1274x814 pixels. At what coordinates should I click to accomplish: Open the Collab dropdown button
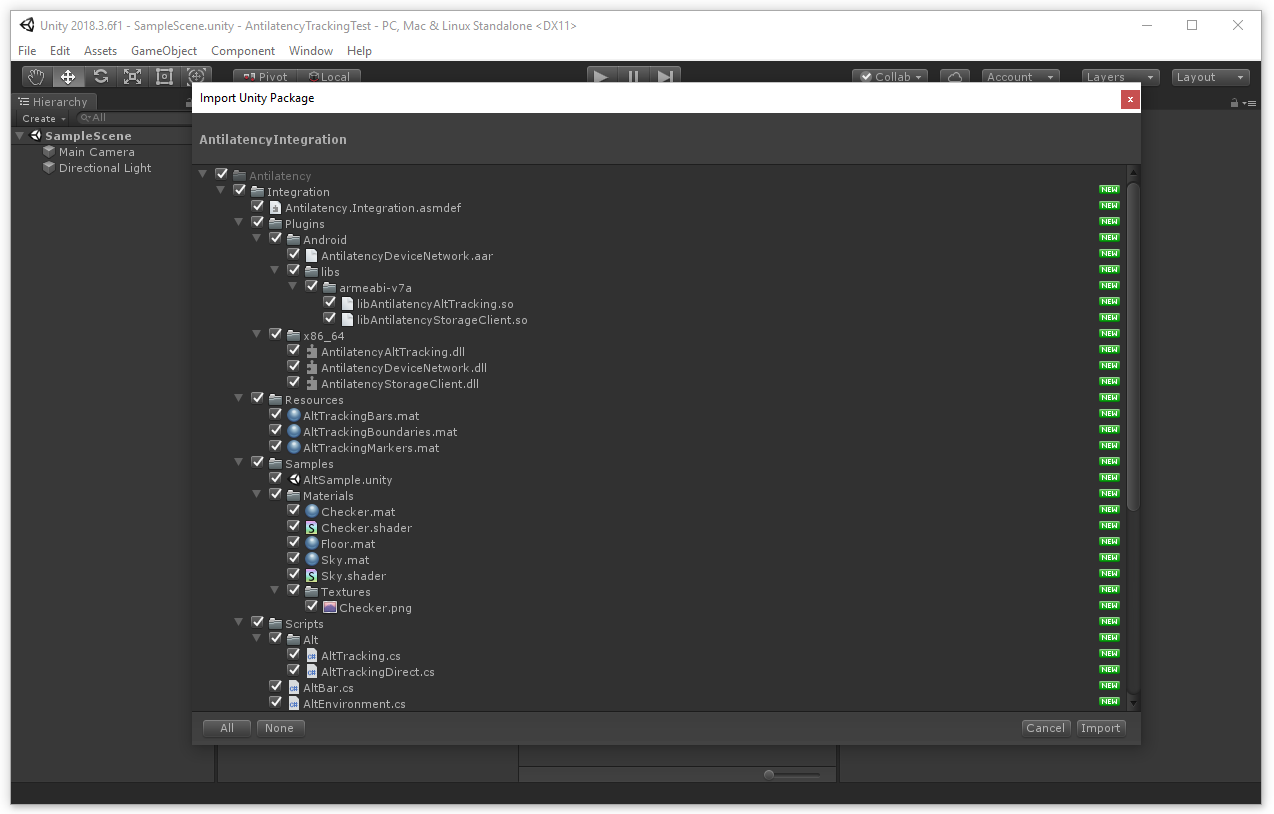coord(890,77)
